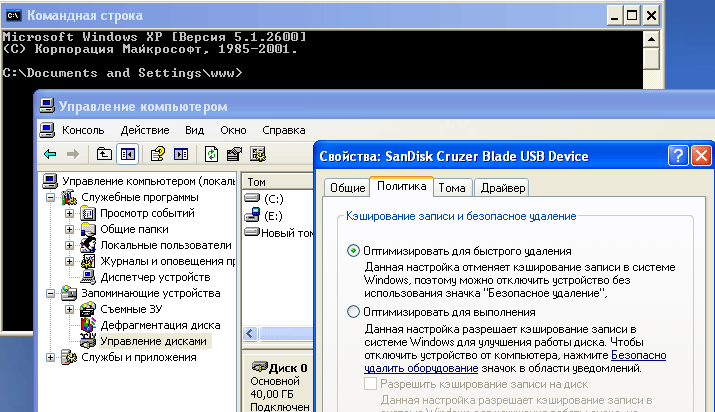This screenshot has height=412, width=715.
Task: Click the (E:) volume drive icon
Action: coord(252,215)
